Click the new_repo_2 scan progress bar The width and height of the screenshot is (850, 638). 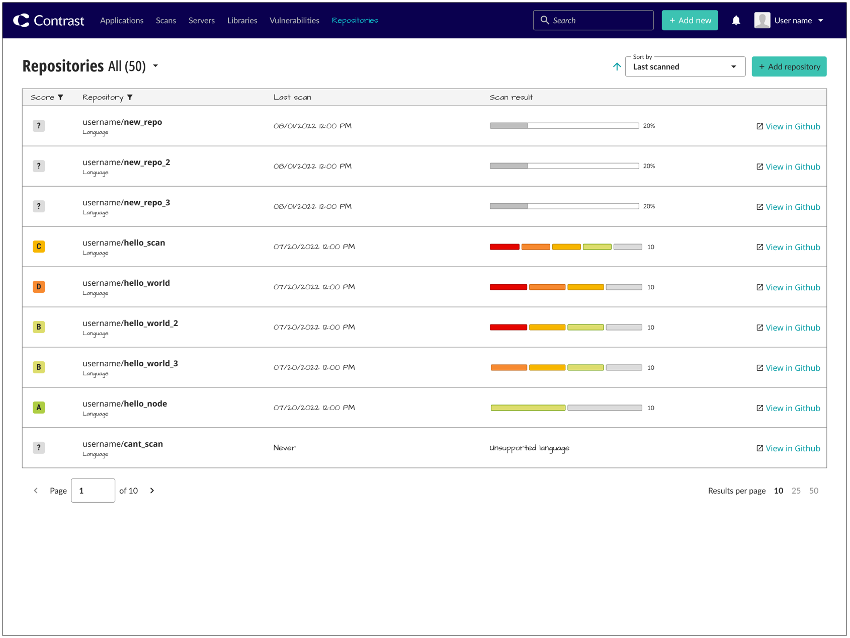point(564,166)
